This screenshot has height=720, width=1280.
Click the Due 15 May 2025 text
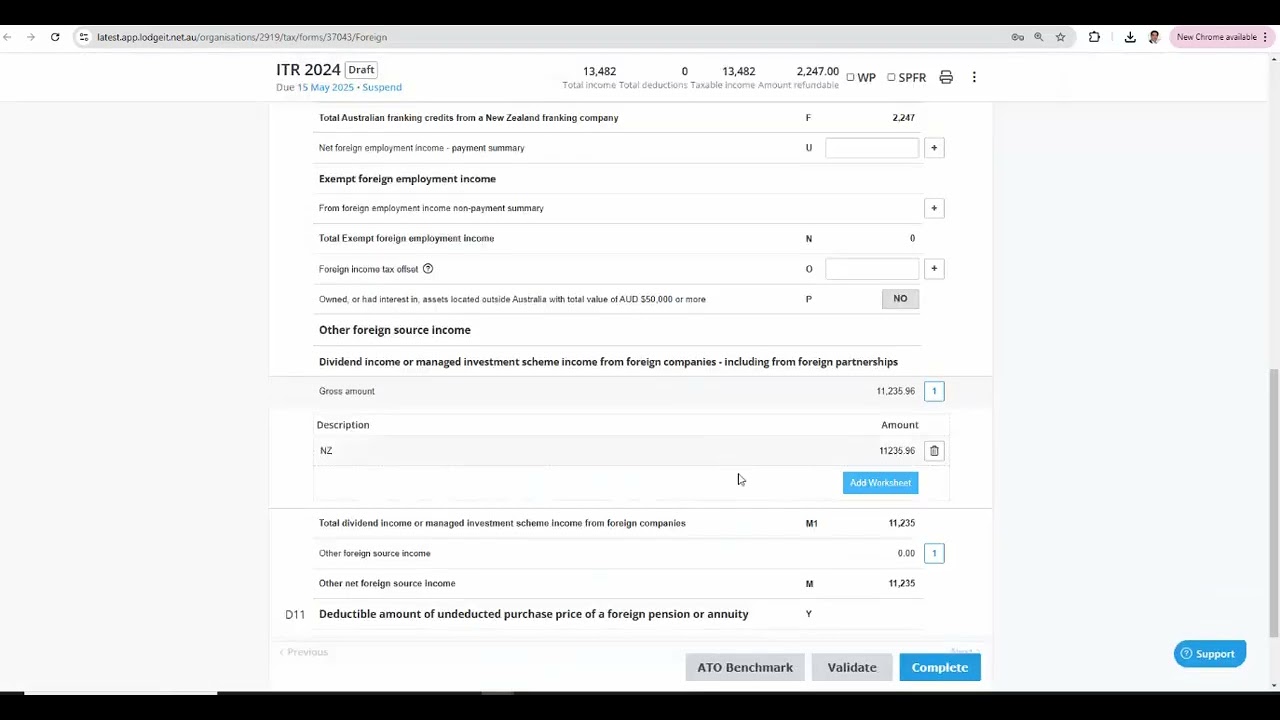[x=315, y=88]
